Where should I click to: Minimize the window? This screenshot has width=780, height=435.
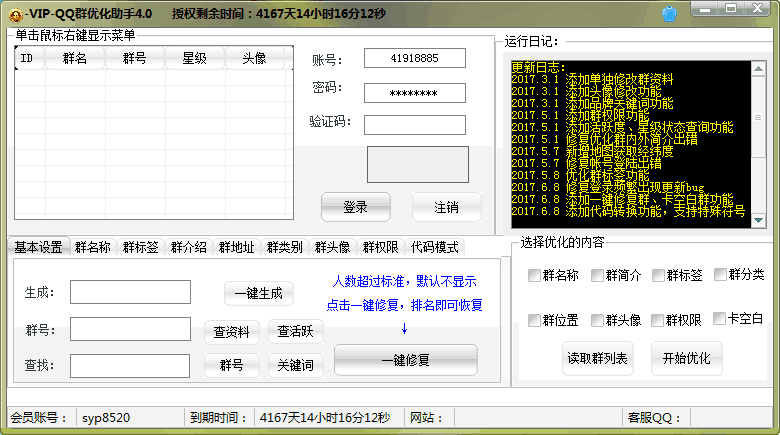(x=704, y=8)
